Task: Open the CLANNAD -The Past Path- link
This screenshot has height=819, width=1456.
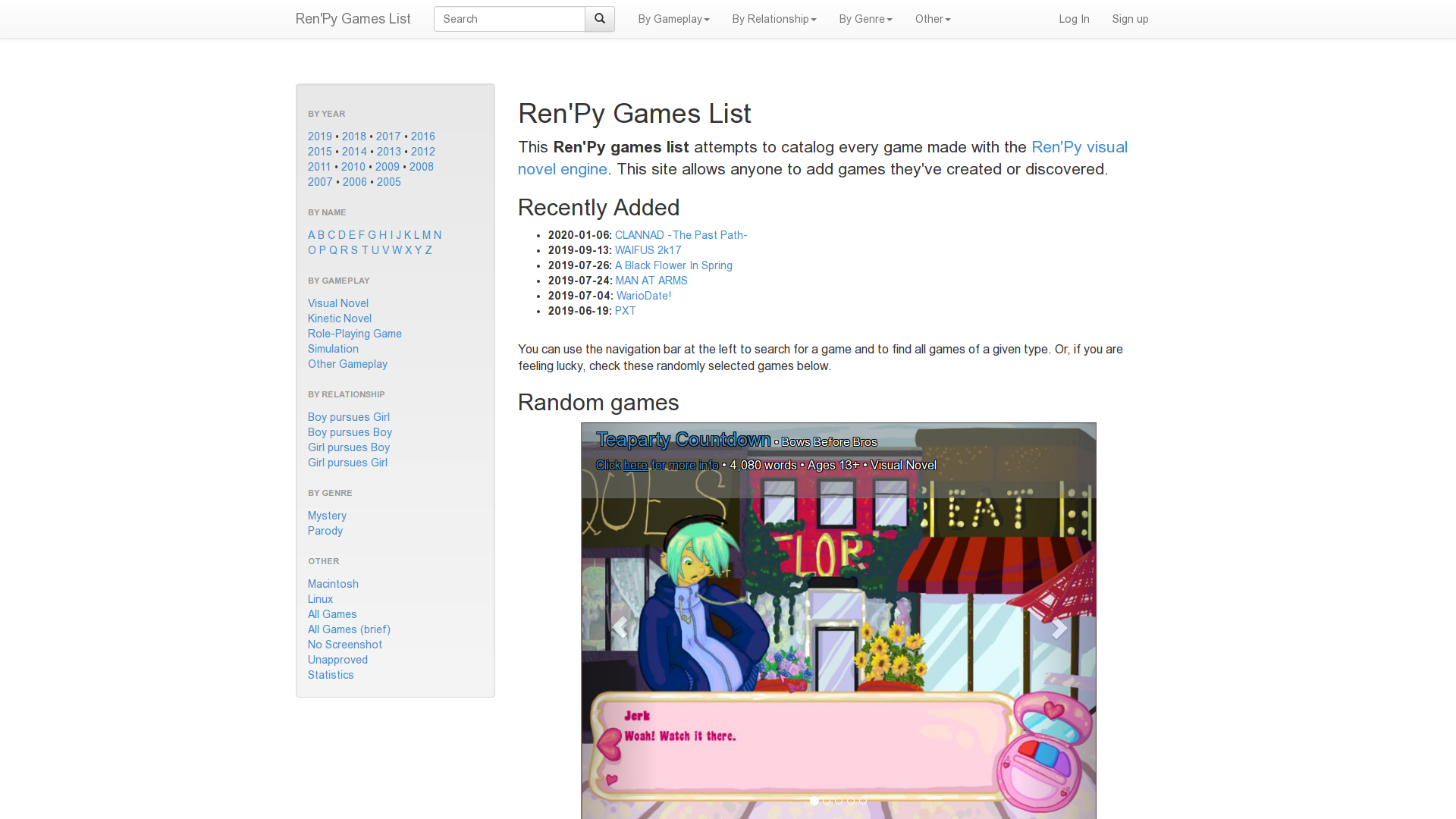Action: (x=680, y=235)
